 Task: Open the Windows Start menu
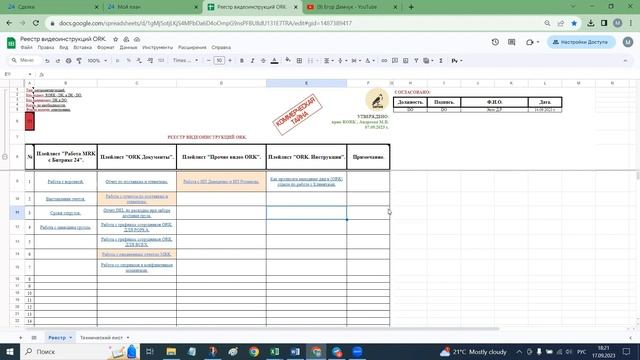pyautogui.click(x=10, y=351)
